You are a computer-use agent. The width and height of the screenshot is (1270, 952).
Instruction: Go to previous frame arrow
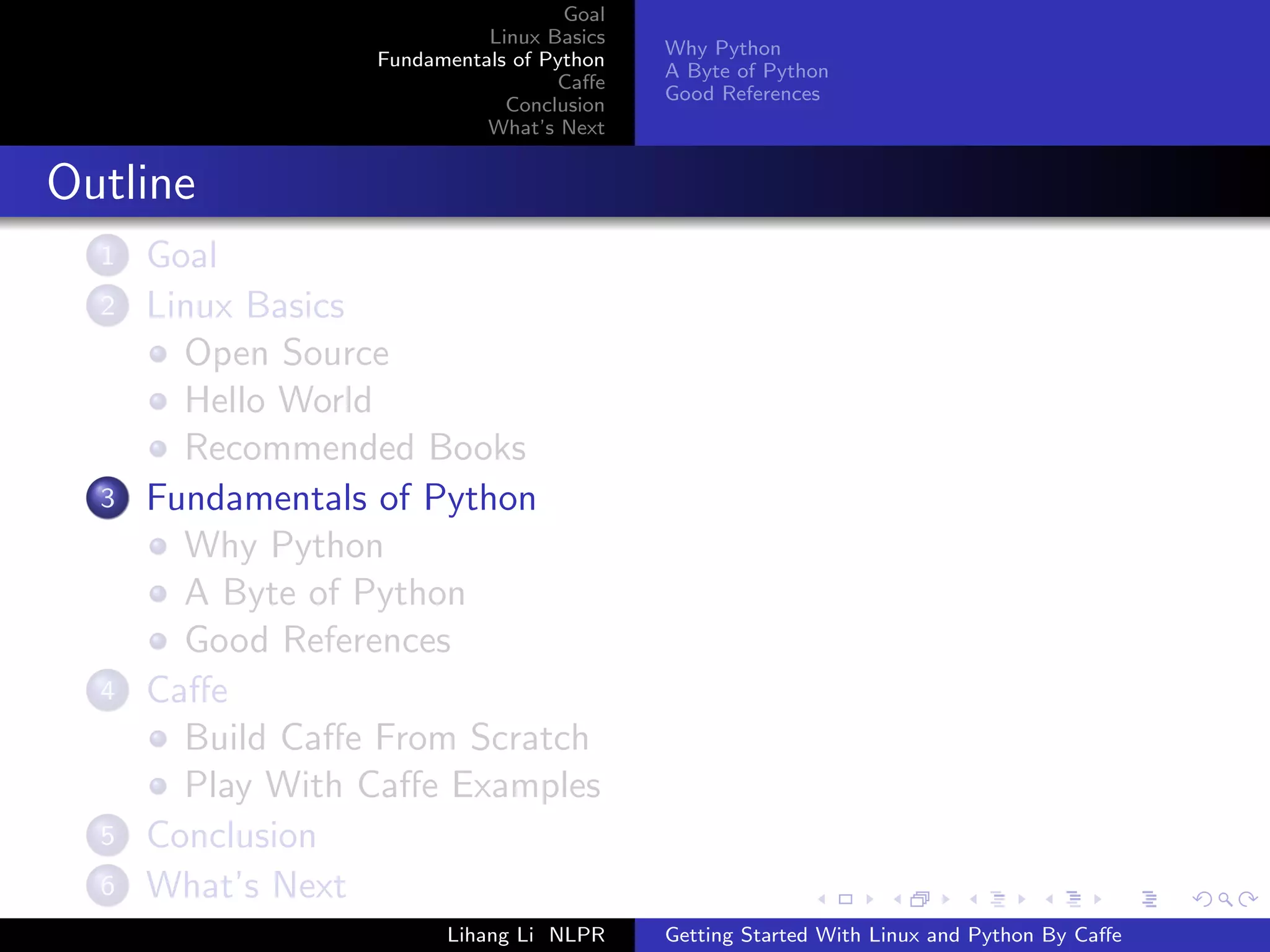point(897,899)
